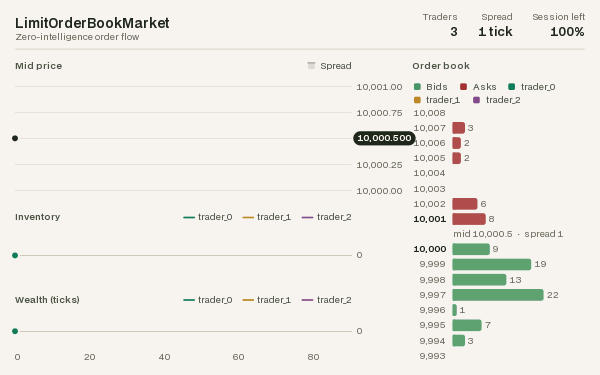This screenshot has height=375, width=600.
Task: Click the x-axis tick label 60
Action: (238, 357)
